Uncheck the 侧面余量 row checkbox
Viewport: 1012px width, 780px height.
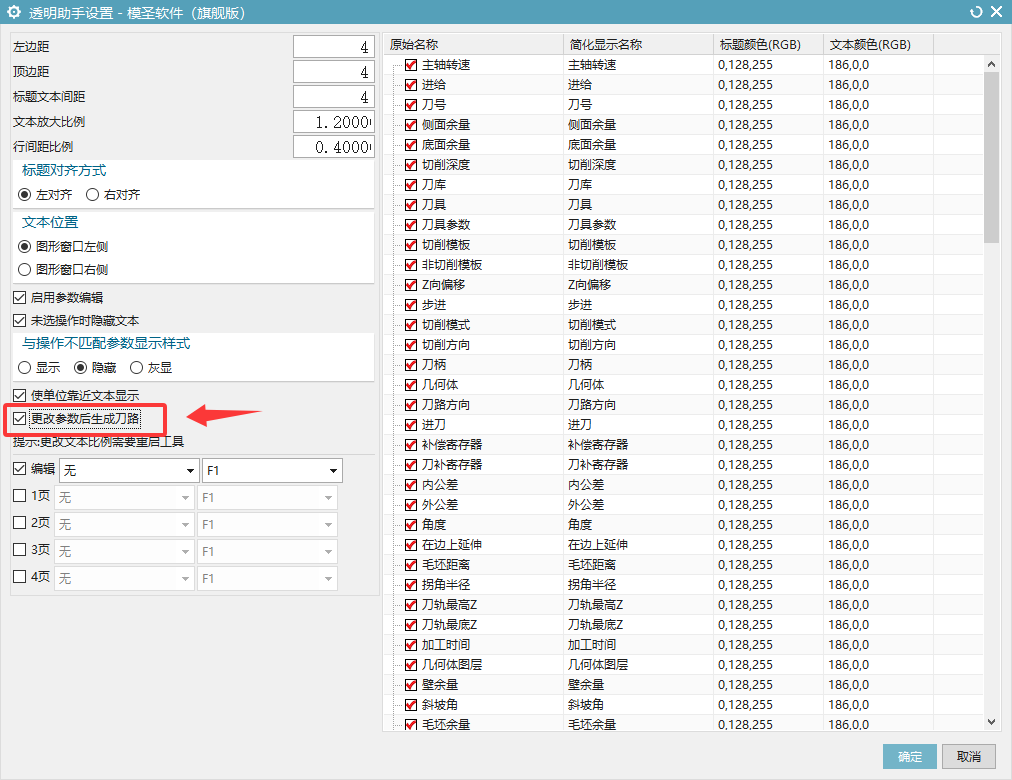pos(411,125)
